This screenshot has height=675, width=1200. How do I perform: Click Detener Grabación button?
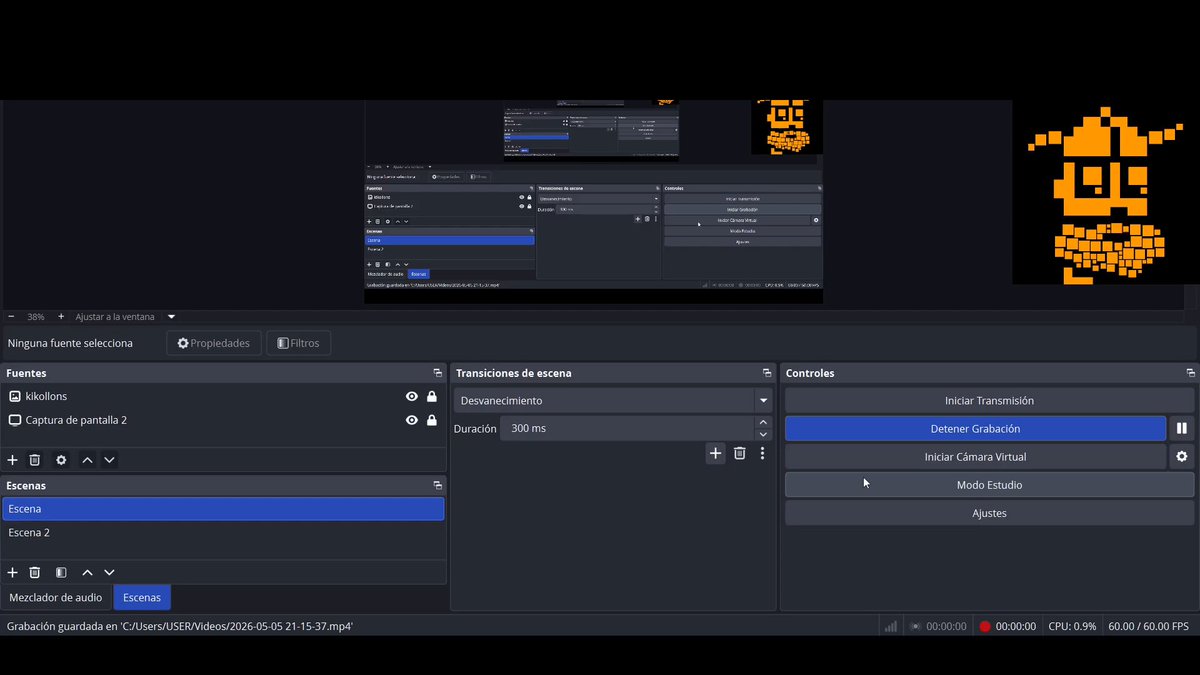coord(975,428)
